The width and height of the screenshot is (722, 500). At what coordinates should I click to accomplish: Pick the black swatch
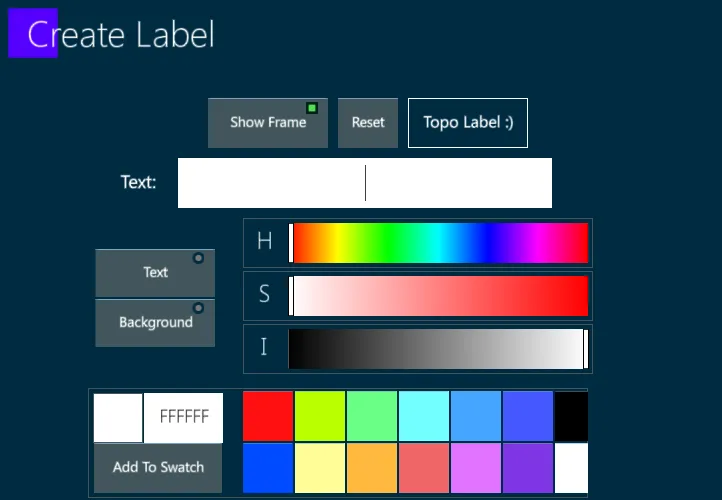571,416
